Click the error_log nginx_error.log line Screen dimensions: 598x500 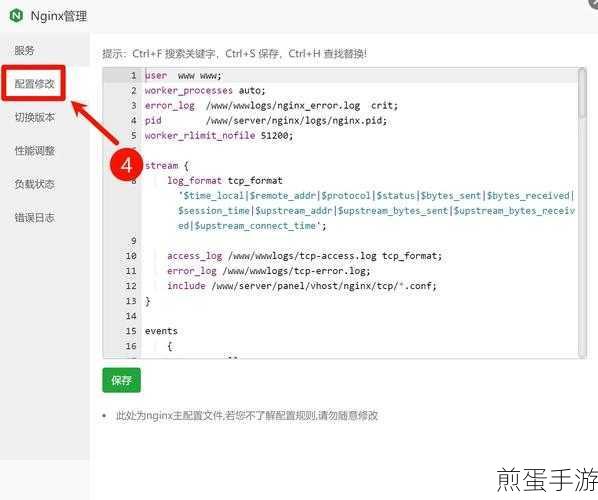(271, 105)
